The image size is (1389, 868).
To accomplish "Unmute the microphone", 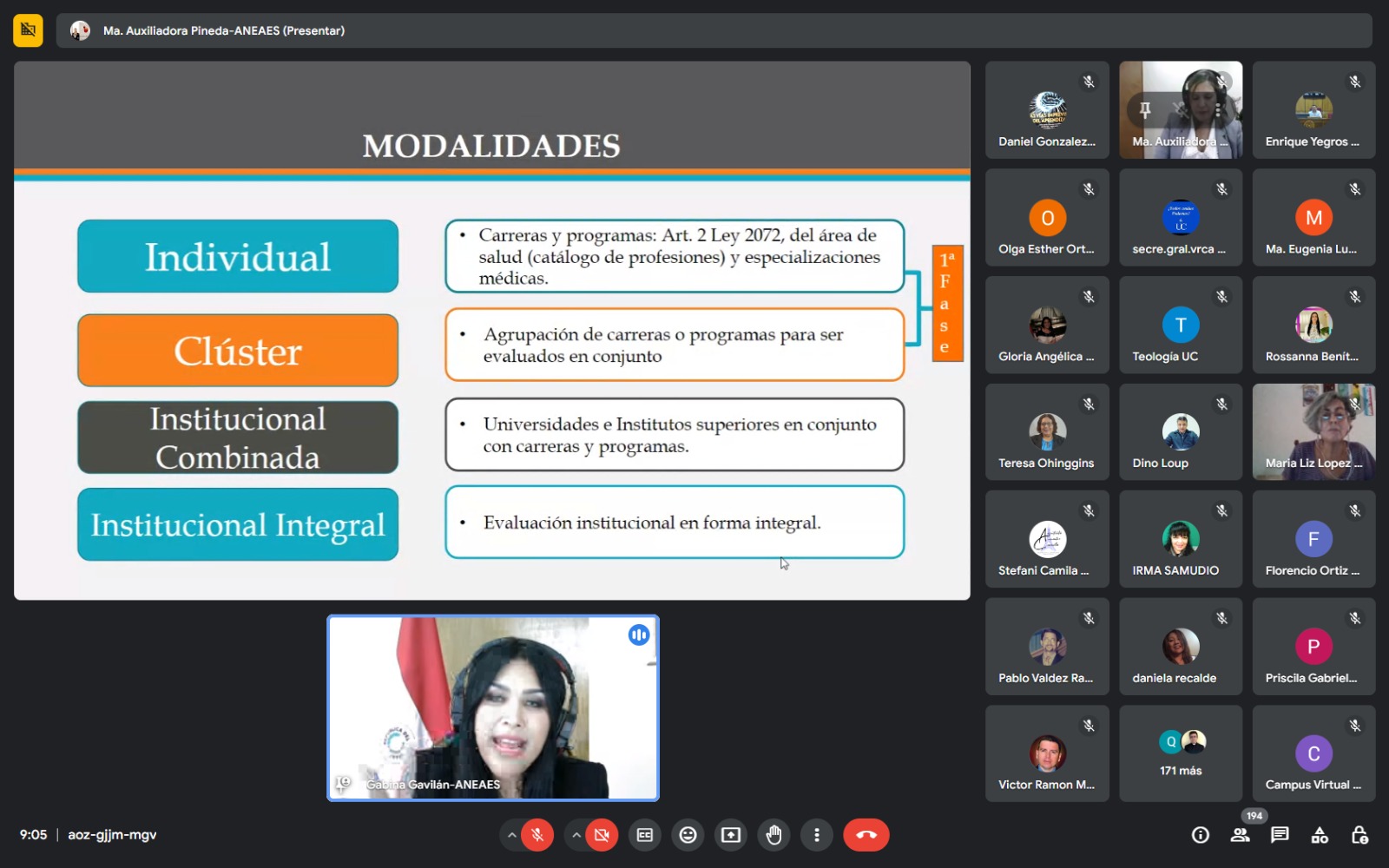I will tap(537, 835).
